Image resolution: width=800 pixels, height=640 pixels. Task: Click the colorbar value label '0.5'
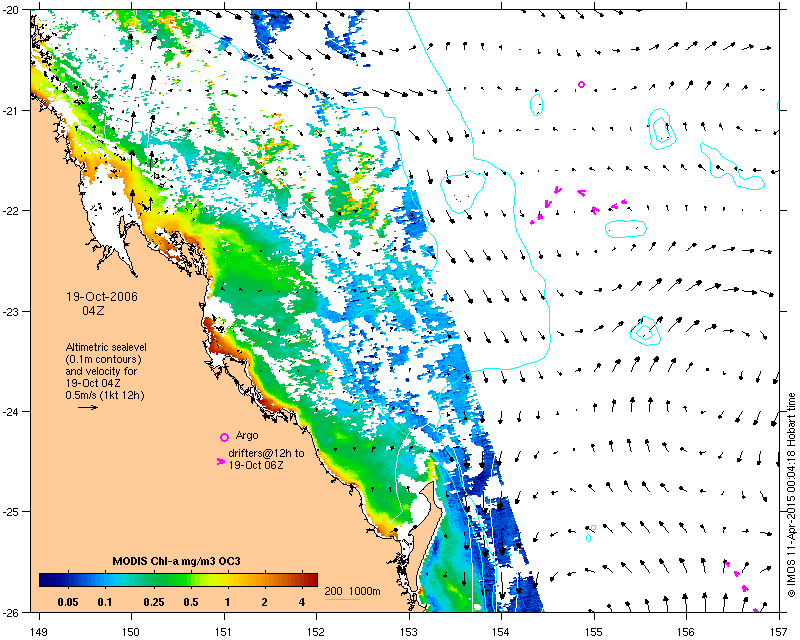pyautogui.click(x=191, y=602)
